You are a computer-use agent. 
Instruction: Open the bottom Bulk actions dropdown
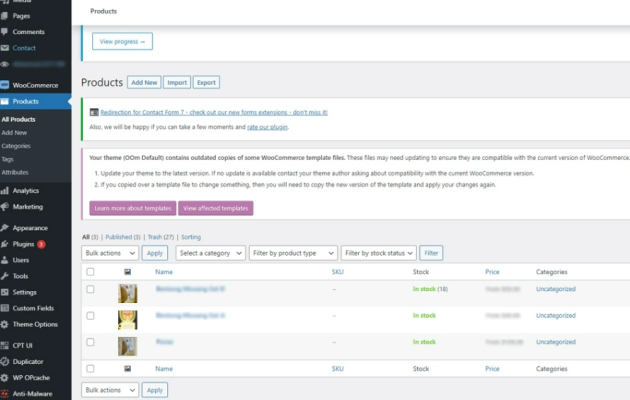click(110, 390)
